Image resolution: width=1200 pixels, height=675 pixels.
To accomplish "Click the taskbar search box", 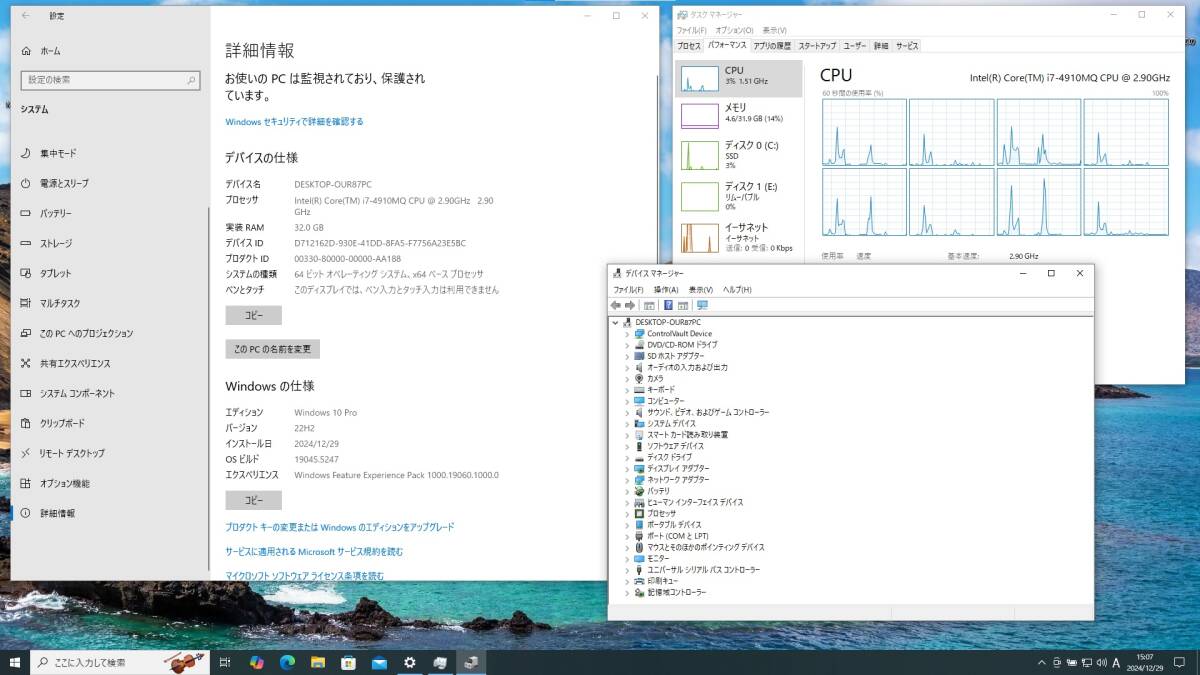I will [121, 662].
